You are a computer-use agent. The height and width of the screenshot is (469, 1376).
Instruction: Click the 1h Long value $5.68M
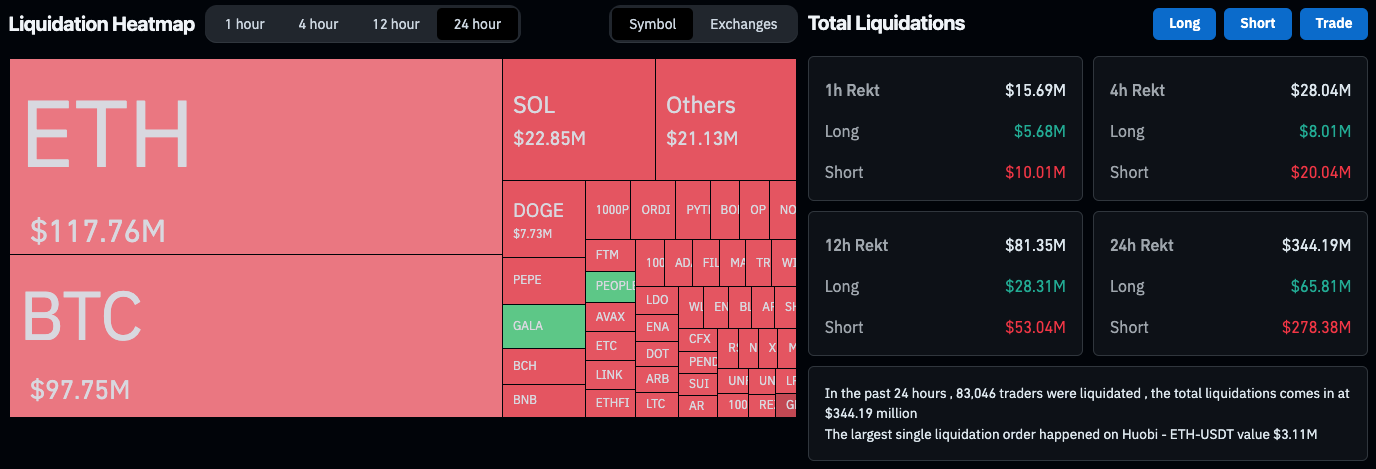click(x=1039, y=131)
